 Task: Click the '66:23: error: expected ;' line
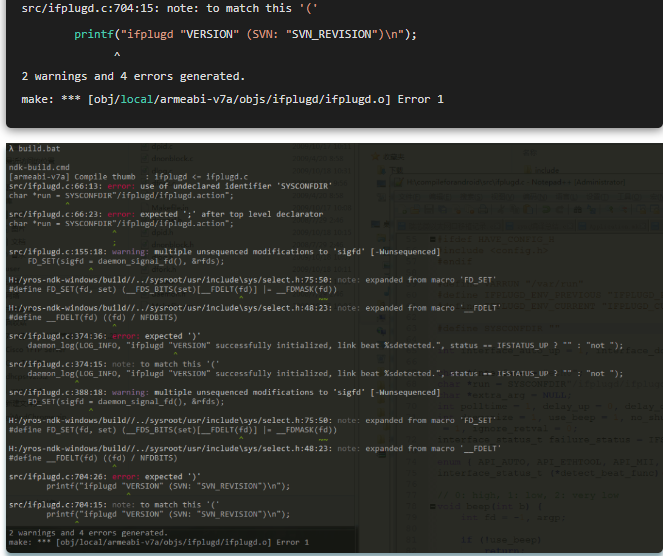[x=166, y=214]
